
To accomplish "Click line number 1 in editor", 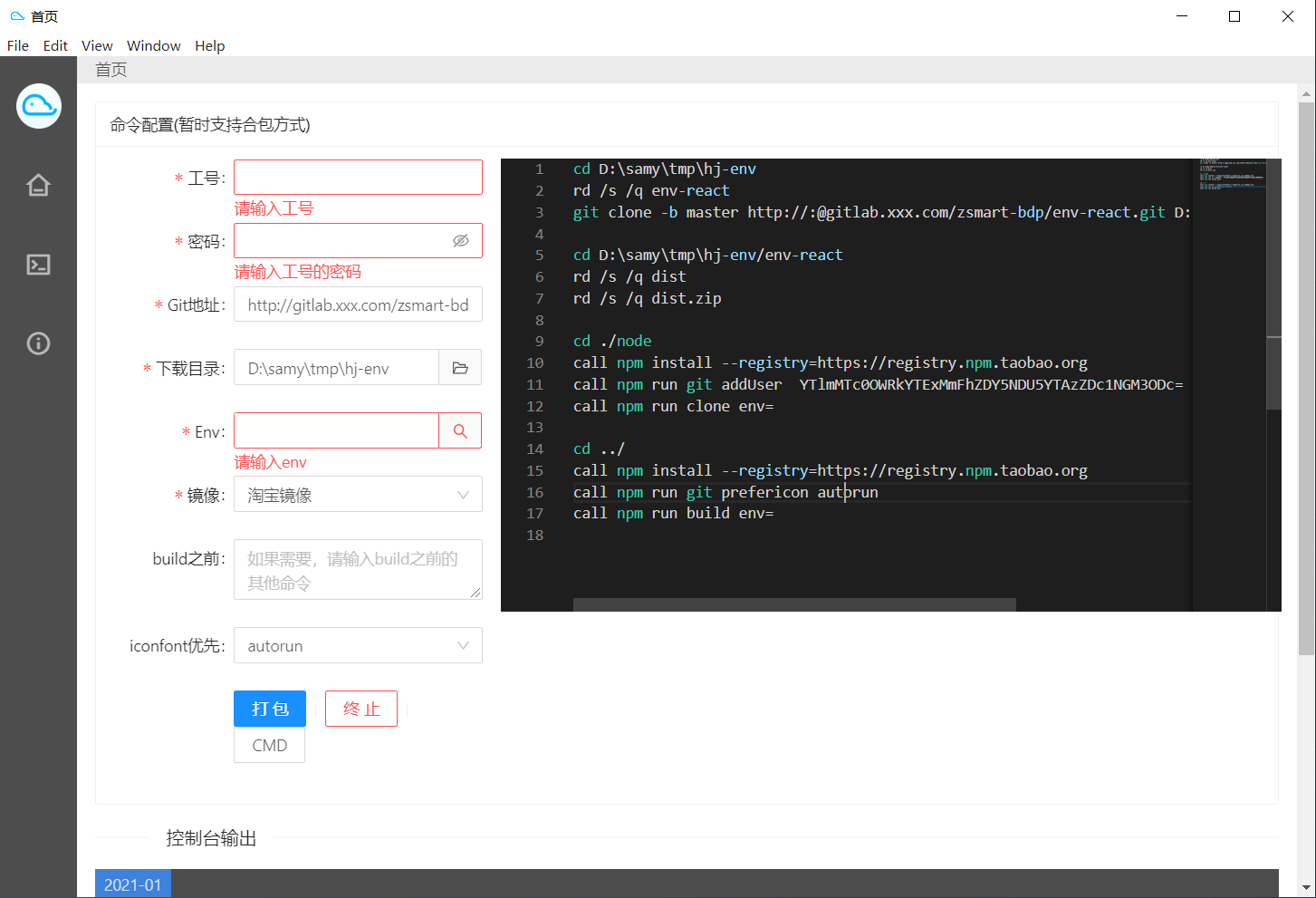I will point(539,169).
